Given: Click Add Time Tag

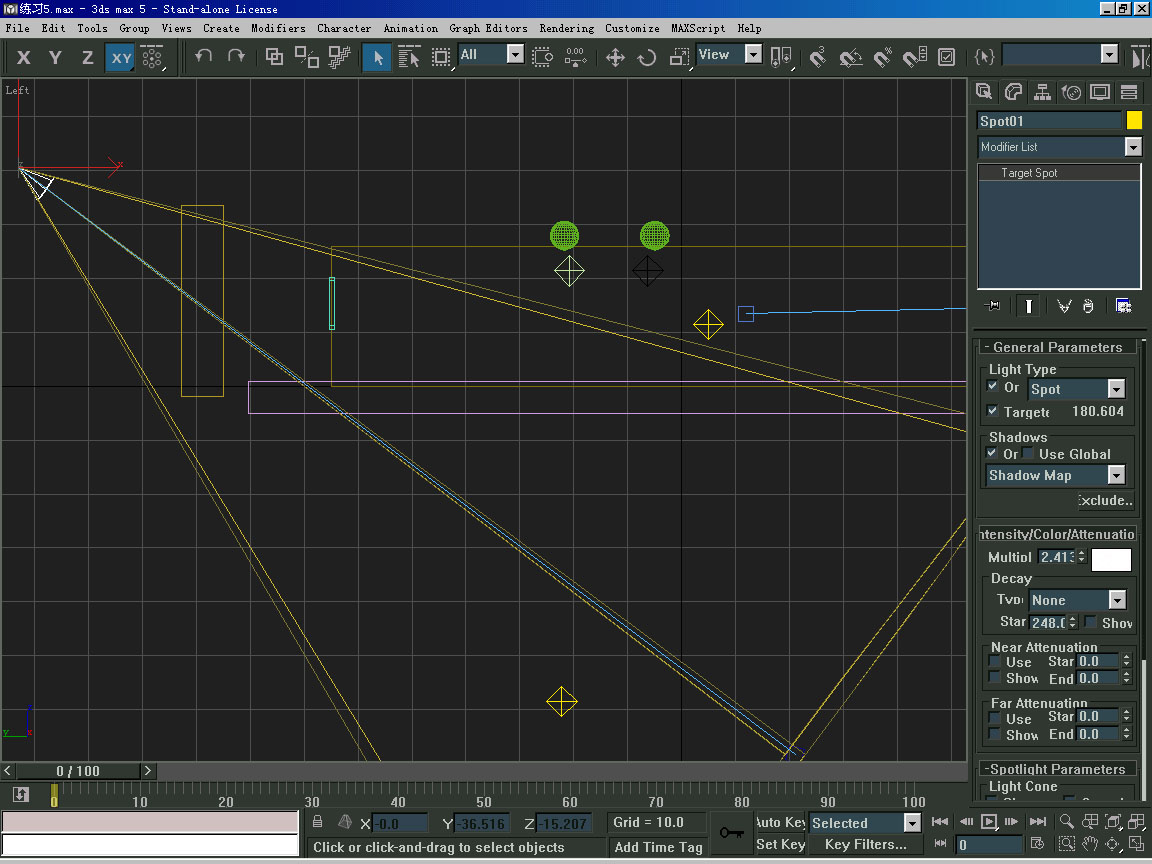Looking at the screenshot, I should (658, 847).
